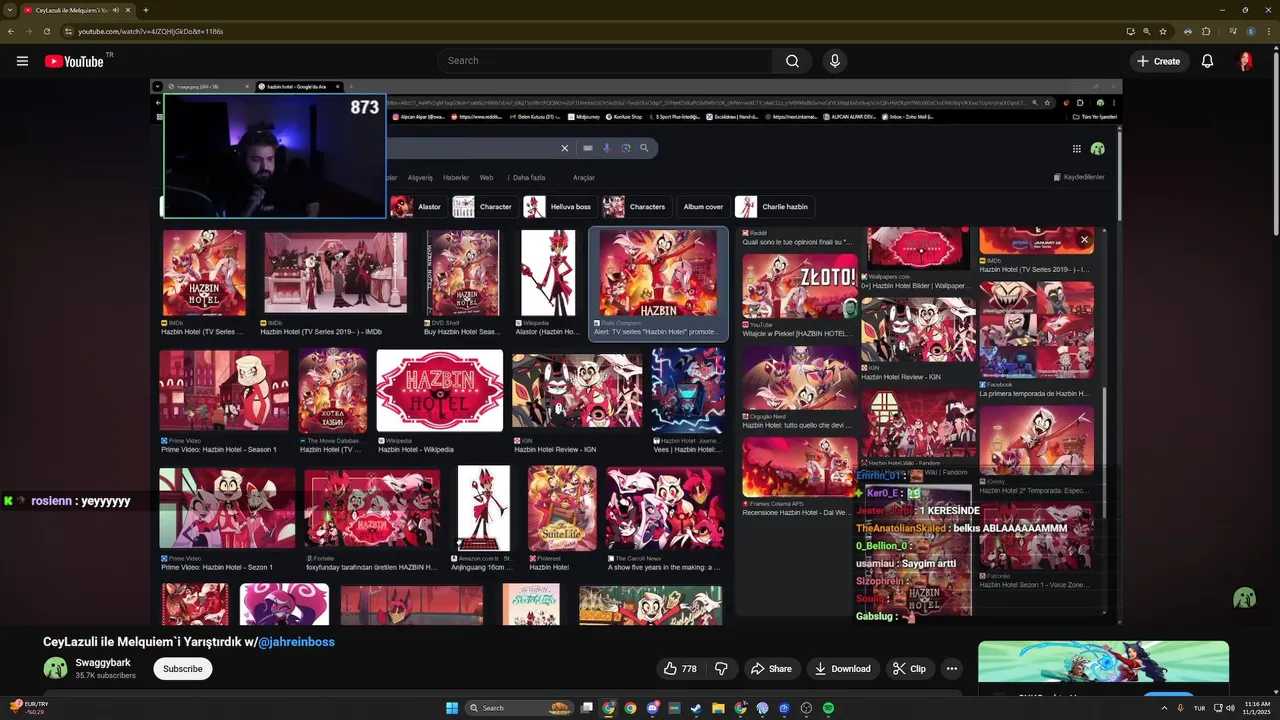
Task: Open Chrome zoom magnifier in address bar
Action: click(x=1146, y=31)
